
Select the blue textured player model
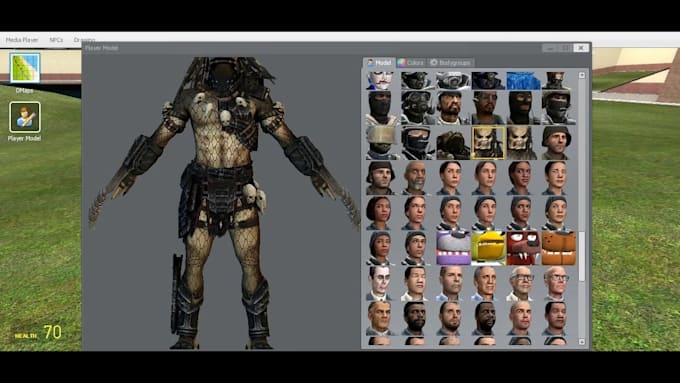[x=523, y=81]
